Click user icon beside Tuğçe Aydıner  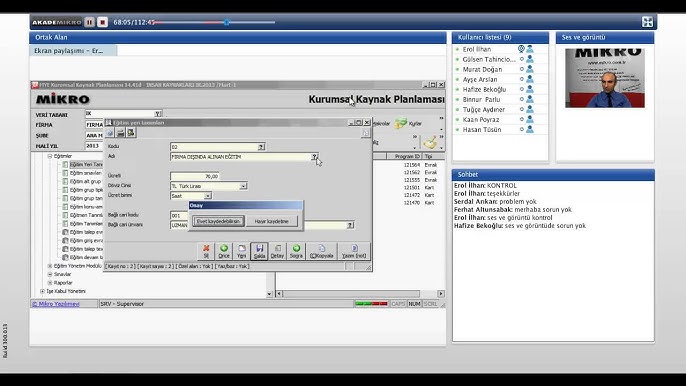click(x=530, y=109)
